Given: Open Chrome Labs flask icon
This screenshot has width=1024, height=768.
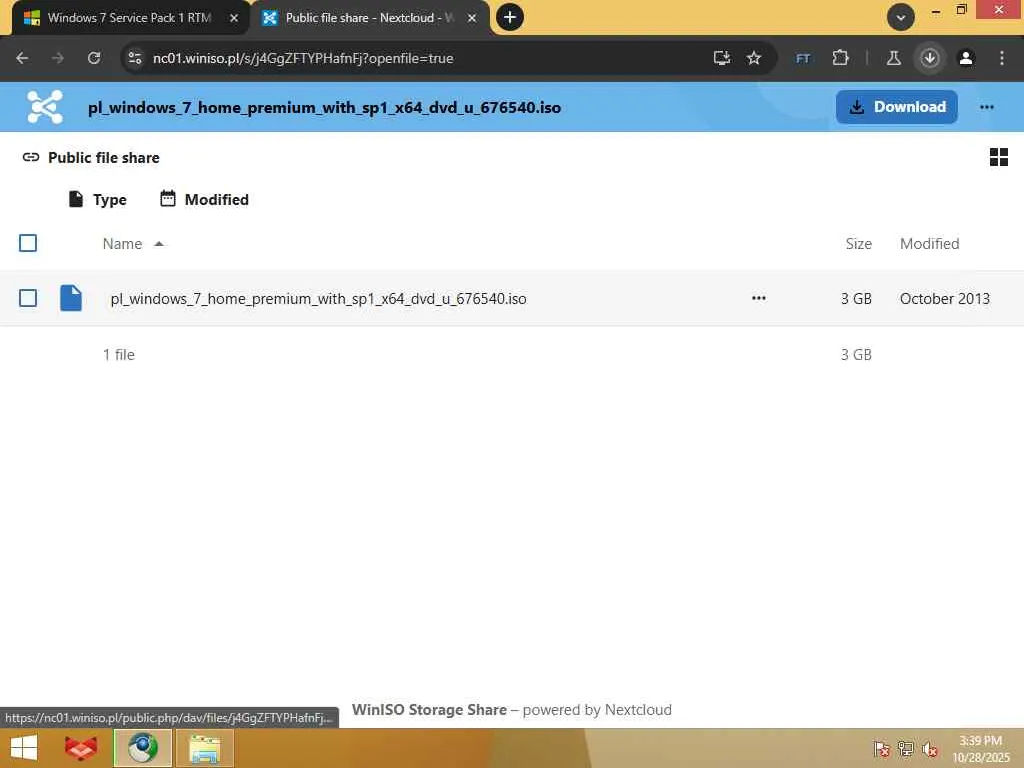Looking at the screenshot, I should tap(893, 58).
